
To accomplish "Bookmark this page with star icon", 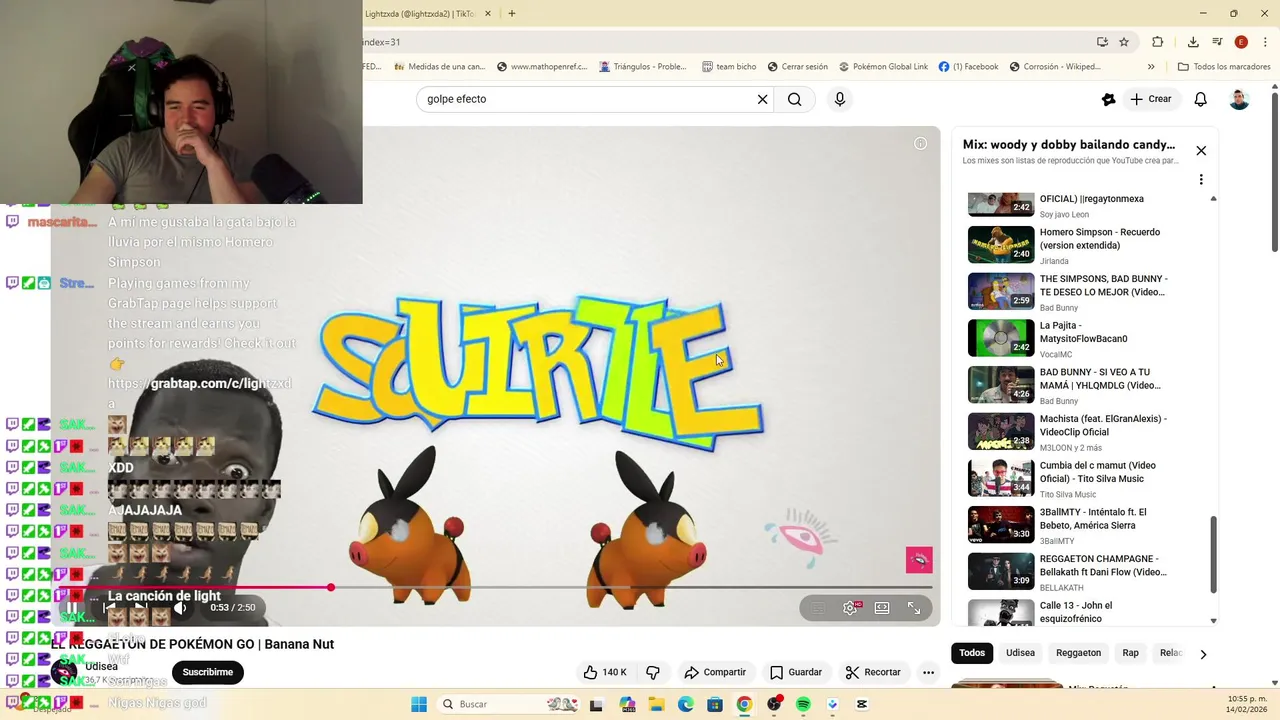I will pyautogui.click(x=1124, y=42).
